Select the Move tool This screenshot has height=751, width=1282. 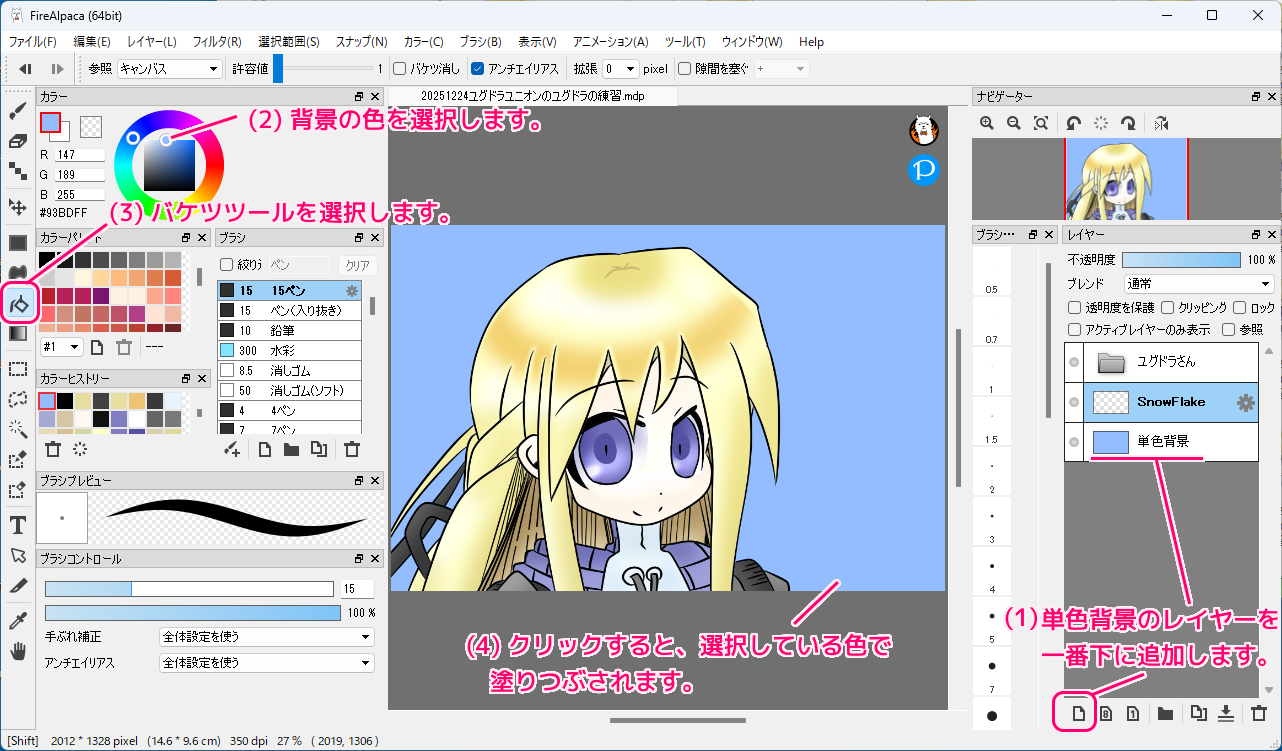tap(17, 207)
